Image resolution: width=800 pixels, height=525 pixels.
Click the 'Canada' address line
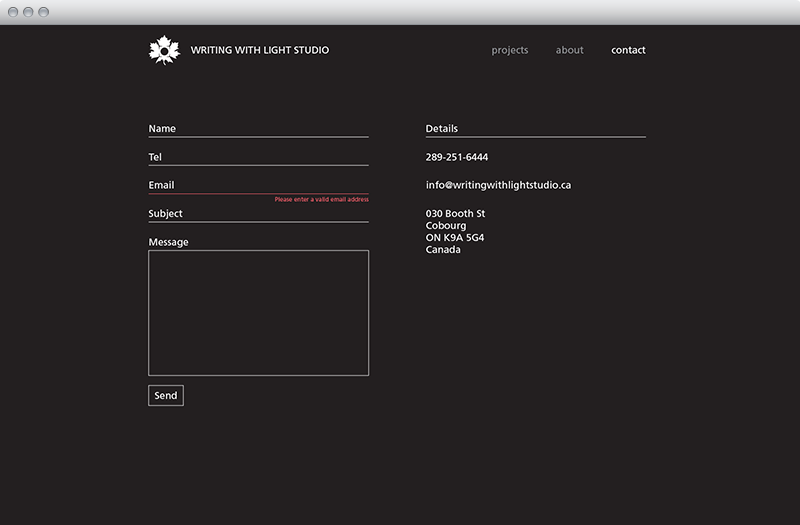[x=443, y=249]
